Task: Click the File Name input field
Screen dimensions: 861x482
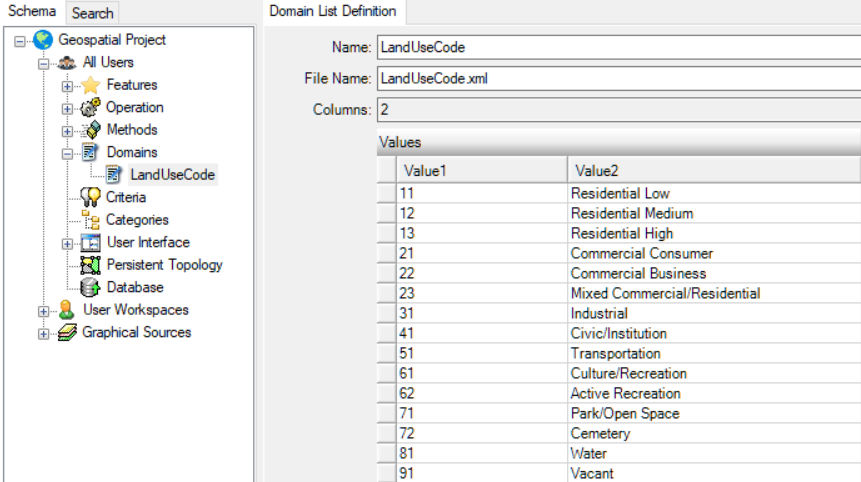Action: [x=619, y=79]
